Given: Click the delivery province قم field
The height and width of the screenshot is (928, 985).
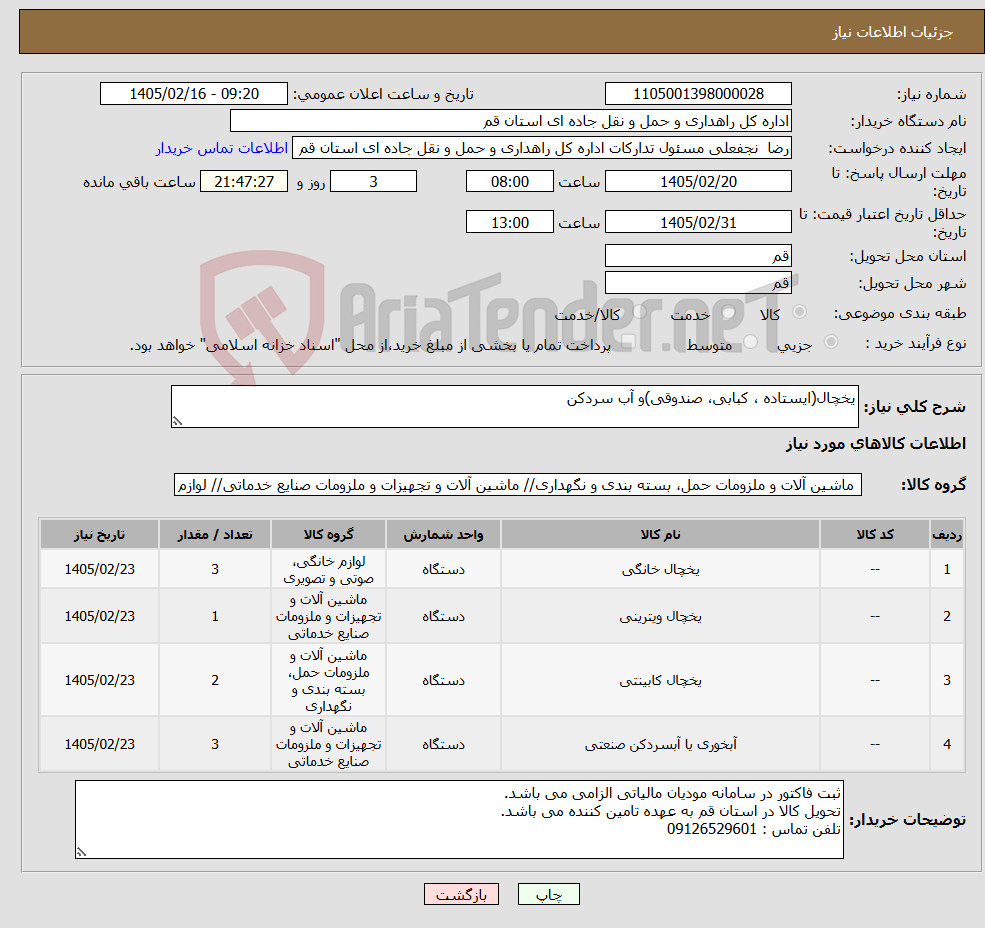Looking at the screenshot, I should (x=698, y=256).
